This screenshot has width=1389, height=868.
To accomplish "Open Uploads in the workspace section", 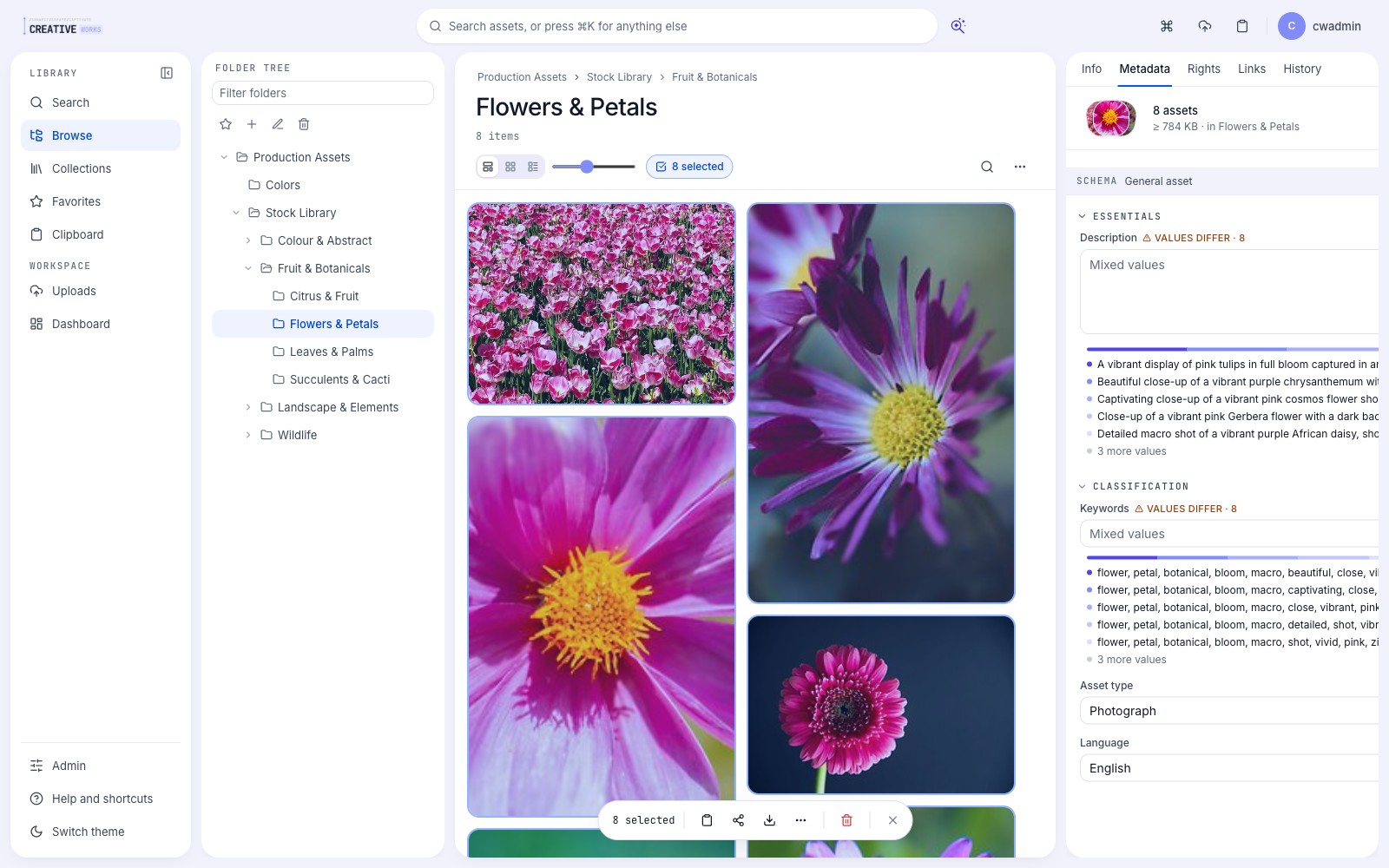I will (x=101, y=291).
